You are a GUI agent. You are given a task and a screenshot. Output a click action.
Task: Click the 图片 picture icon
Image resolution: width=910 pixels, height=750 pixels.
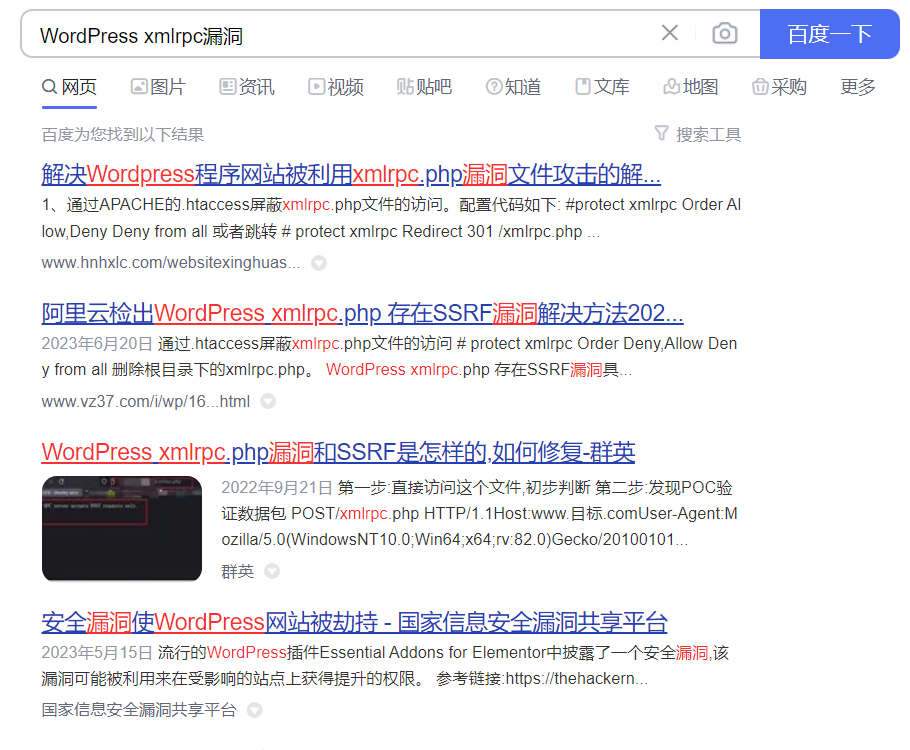[139, 87]
